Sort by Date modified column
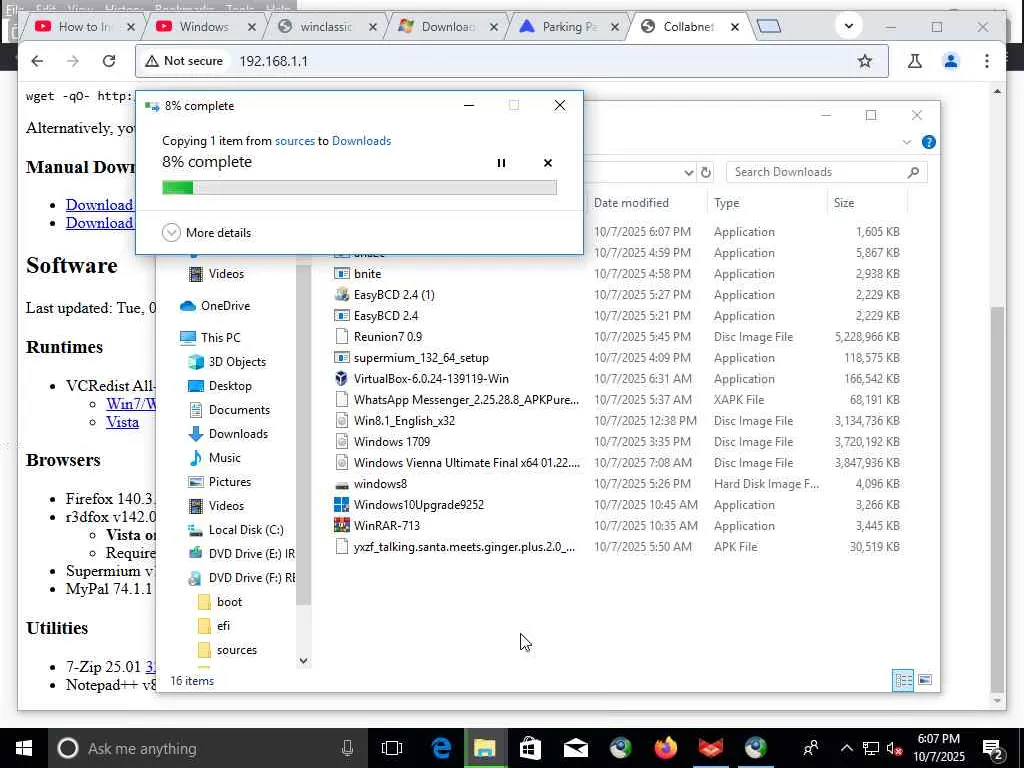This screenshot has height=768, width=1024. coord(631,203)
